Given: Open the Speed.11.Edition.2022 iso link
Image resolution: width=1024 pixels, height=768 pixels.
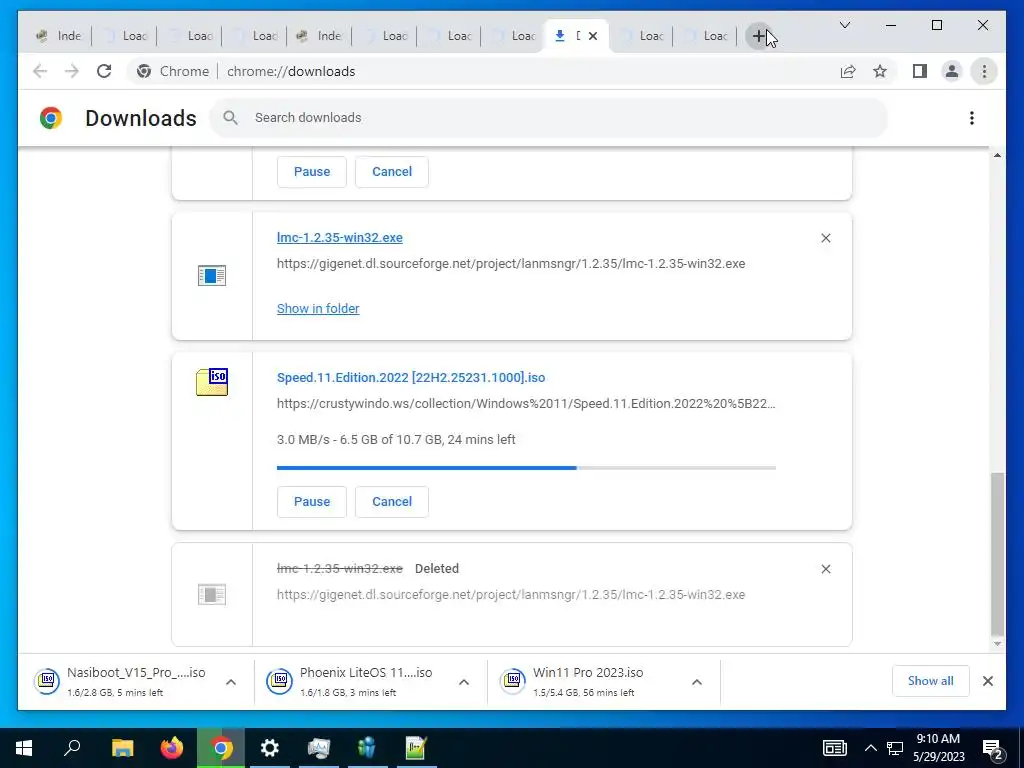Looking at the screenshot, I should click(411, 377).
